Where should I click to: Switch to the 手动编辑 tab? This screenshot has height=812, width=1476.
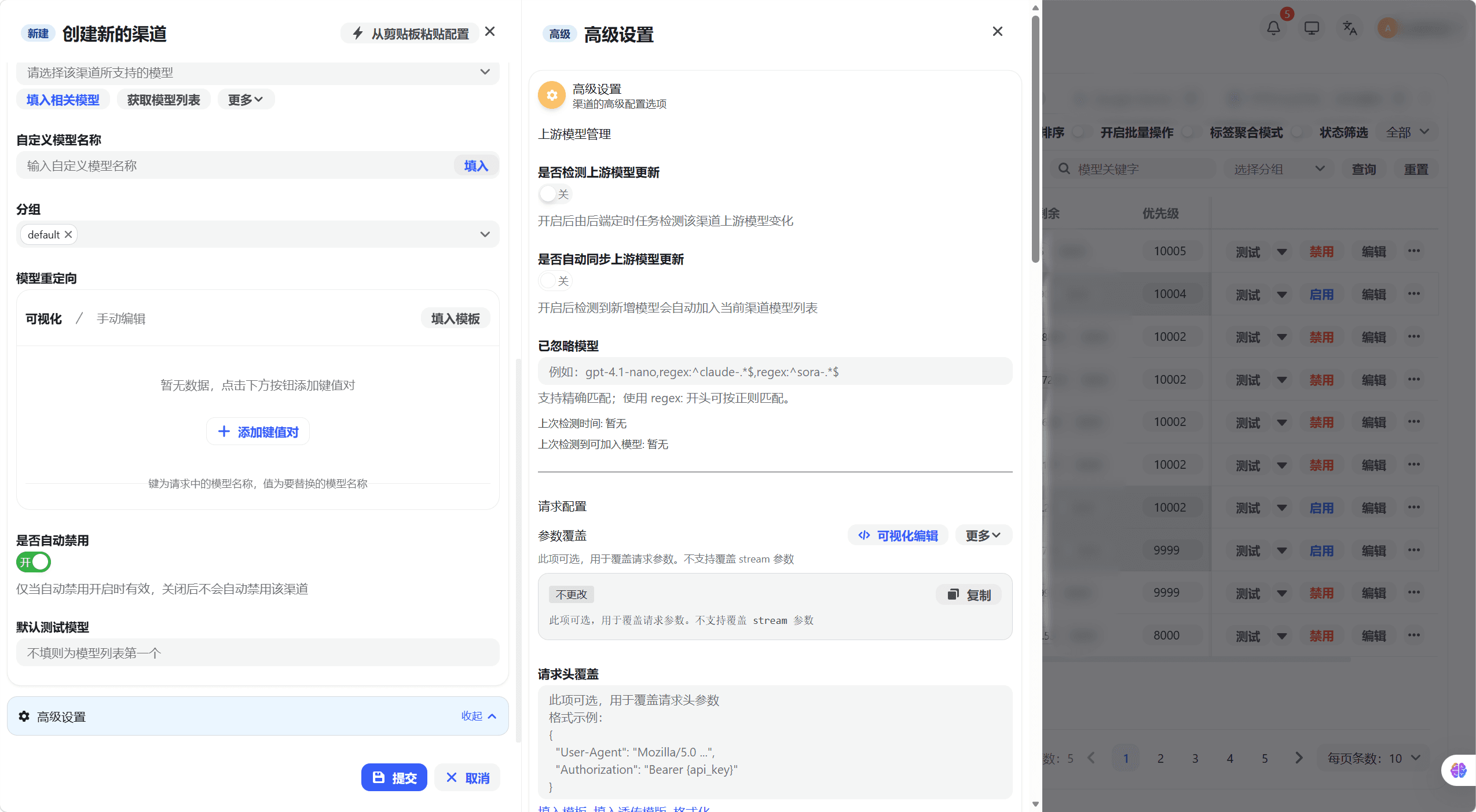point(121,318)
